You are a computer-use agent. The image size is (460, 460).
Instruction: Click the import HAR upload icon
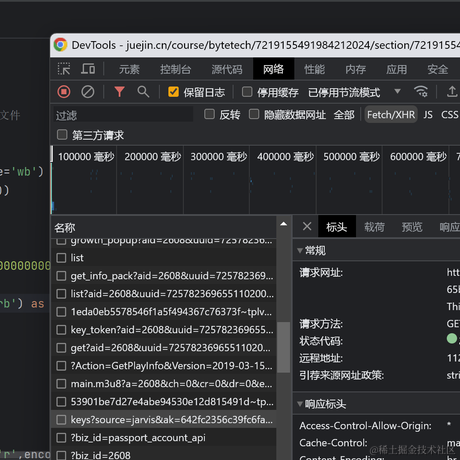(452, 91)
